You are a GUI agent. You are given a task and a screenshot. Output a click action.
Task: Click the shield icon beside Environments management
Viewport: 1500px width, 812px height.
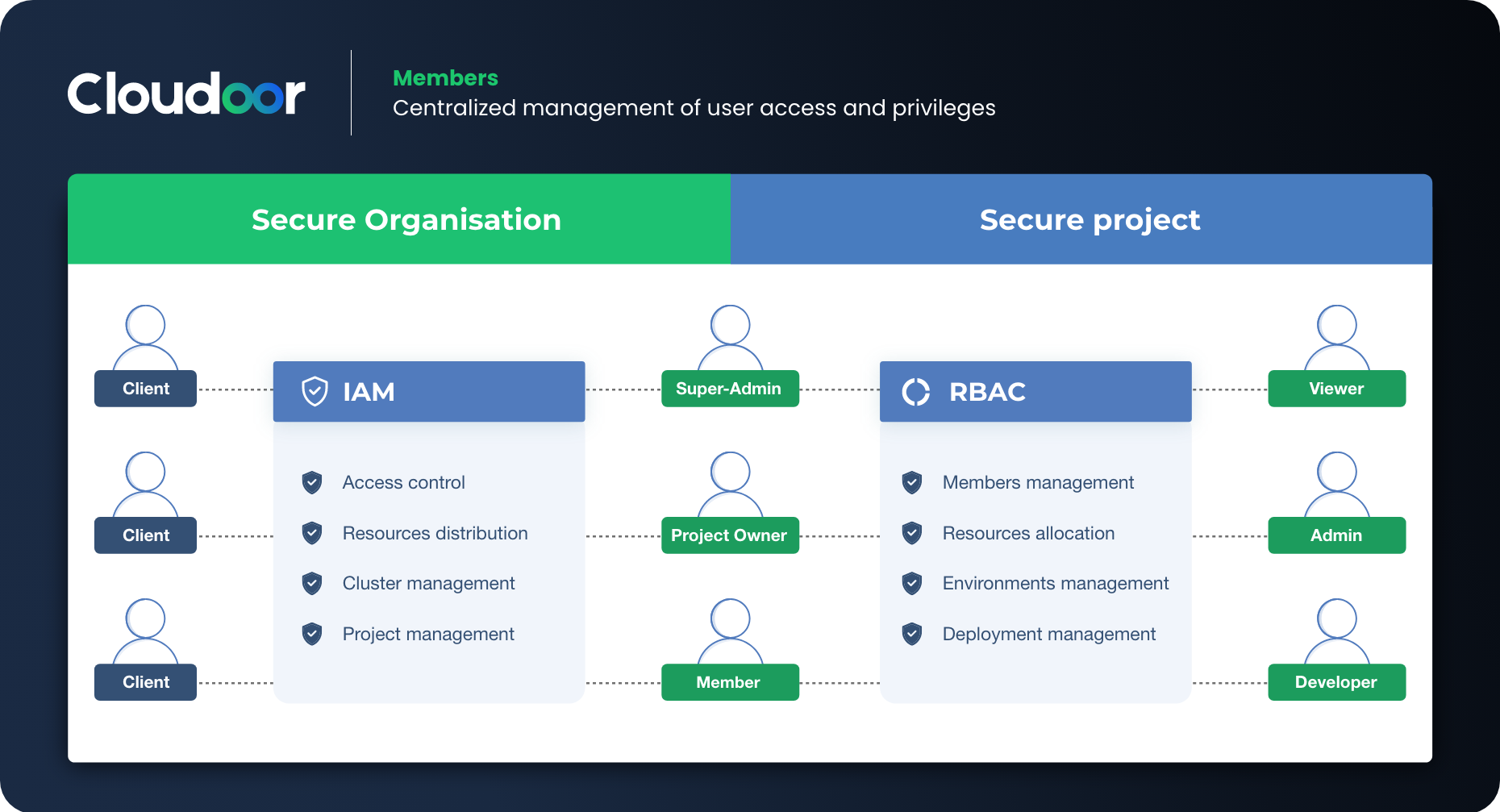[x=912, y=583]
